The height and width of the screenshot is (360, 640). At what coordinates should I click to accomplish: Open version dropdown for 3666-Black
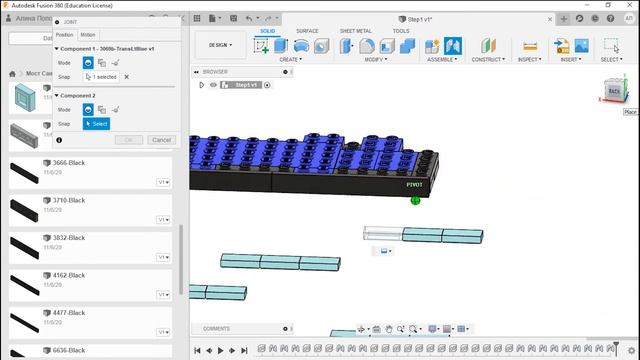coord(163,182)
